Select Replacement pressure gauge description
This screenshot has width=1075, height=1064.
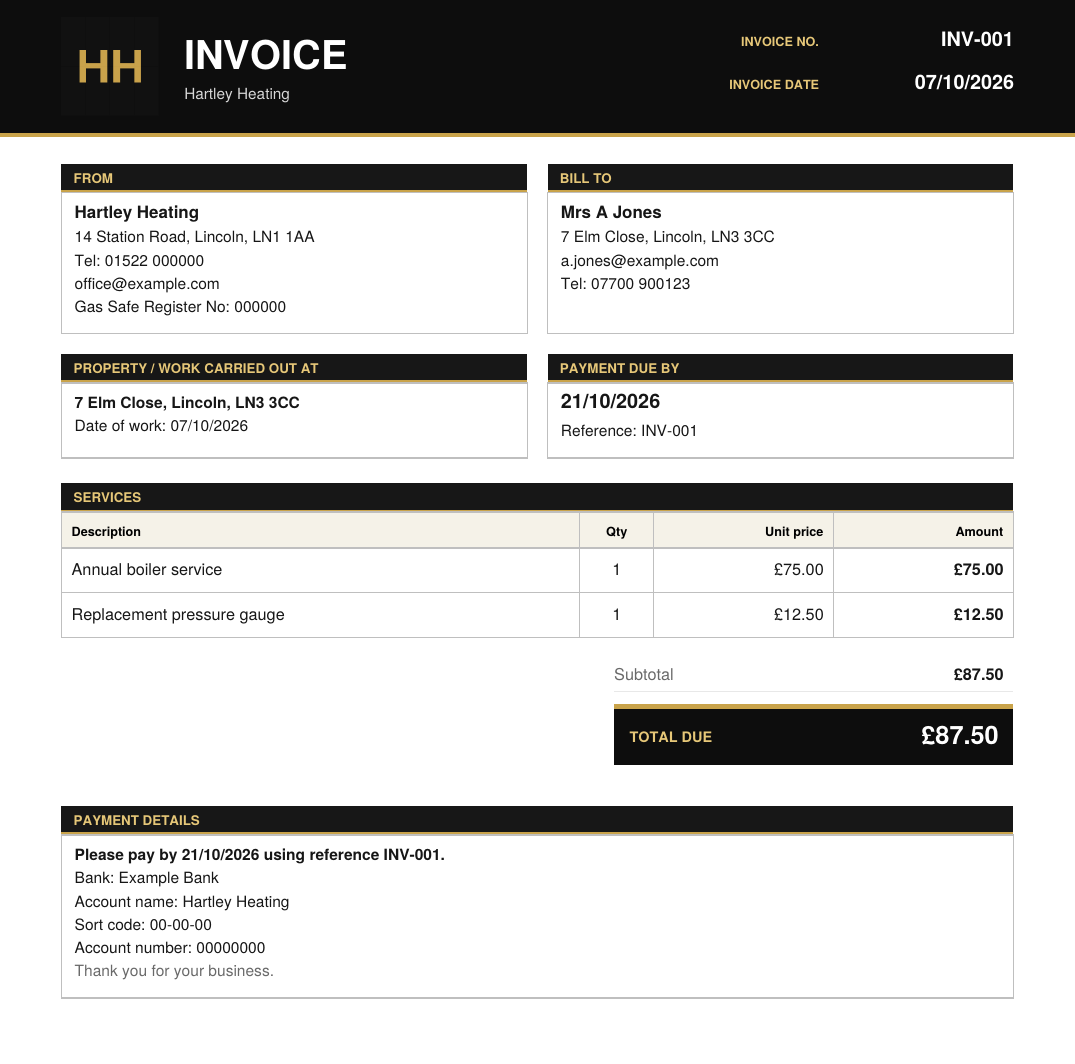pos(178,615)
